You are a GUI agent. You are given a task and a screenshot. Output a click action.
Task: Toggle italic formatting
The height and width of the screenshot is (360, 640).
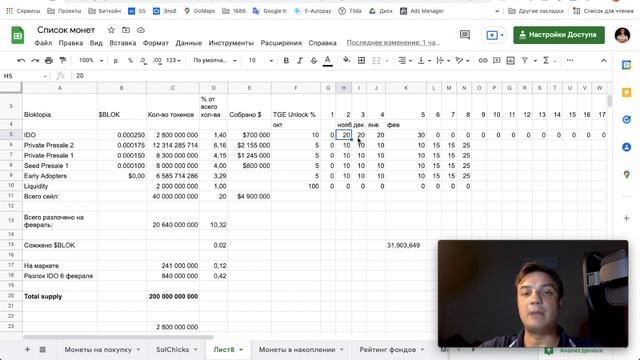coord(300,60)
